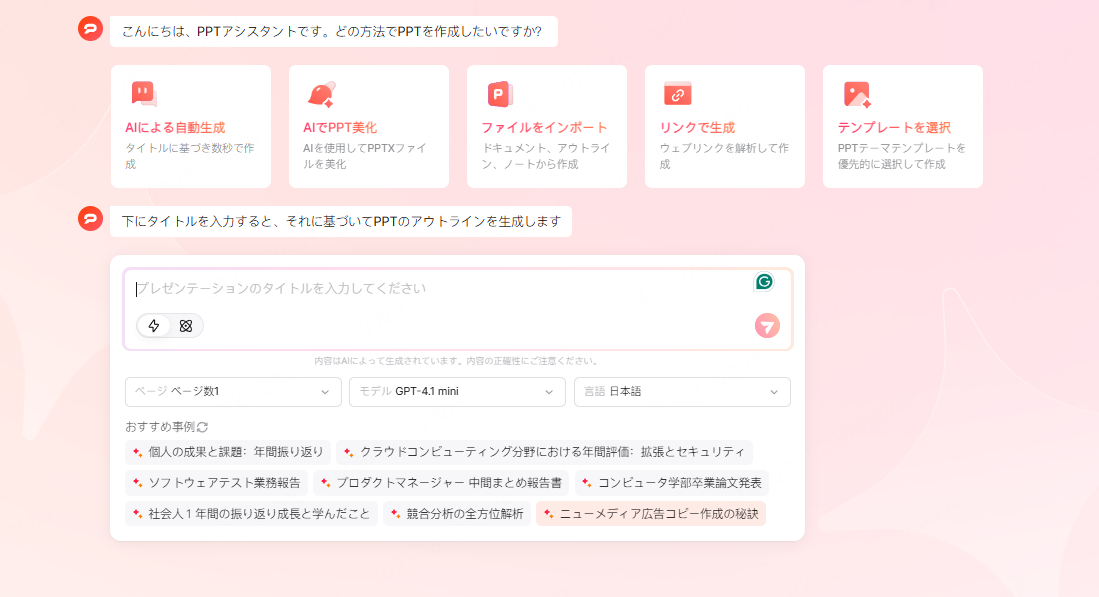Click the Grammarly icon in the input box
1099x597 pixels.
[764, 282]
